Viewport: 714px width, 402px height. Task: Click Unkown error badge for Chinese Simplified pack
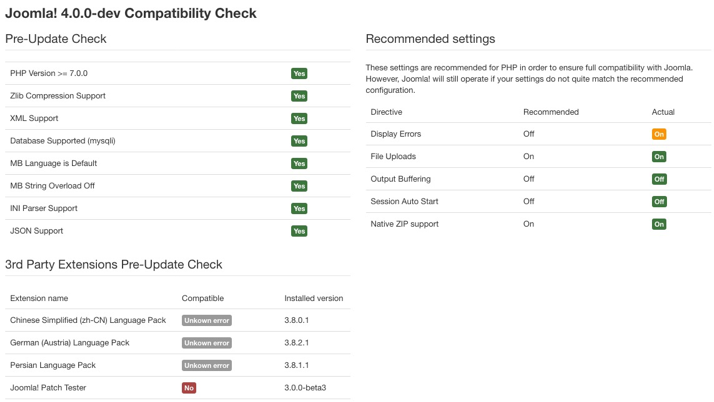click(x=207, y=321)
